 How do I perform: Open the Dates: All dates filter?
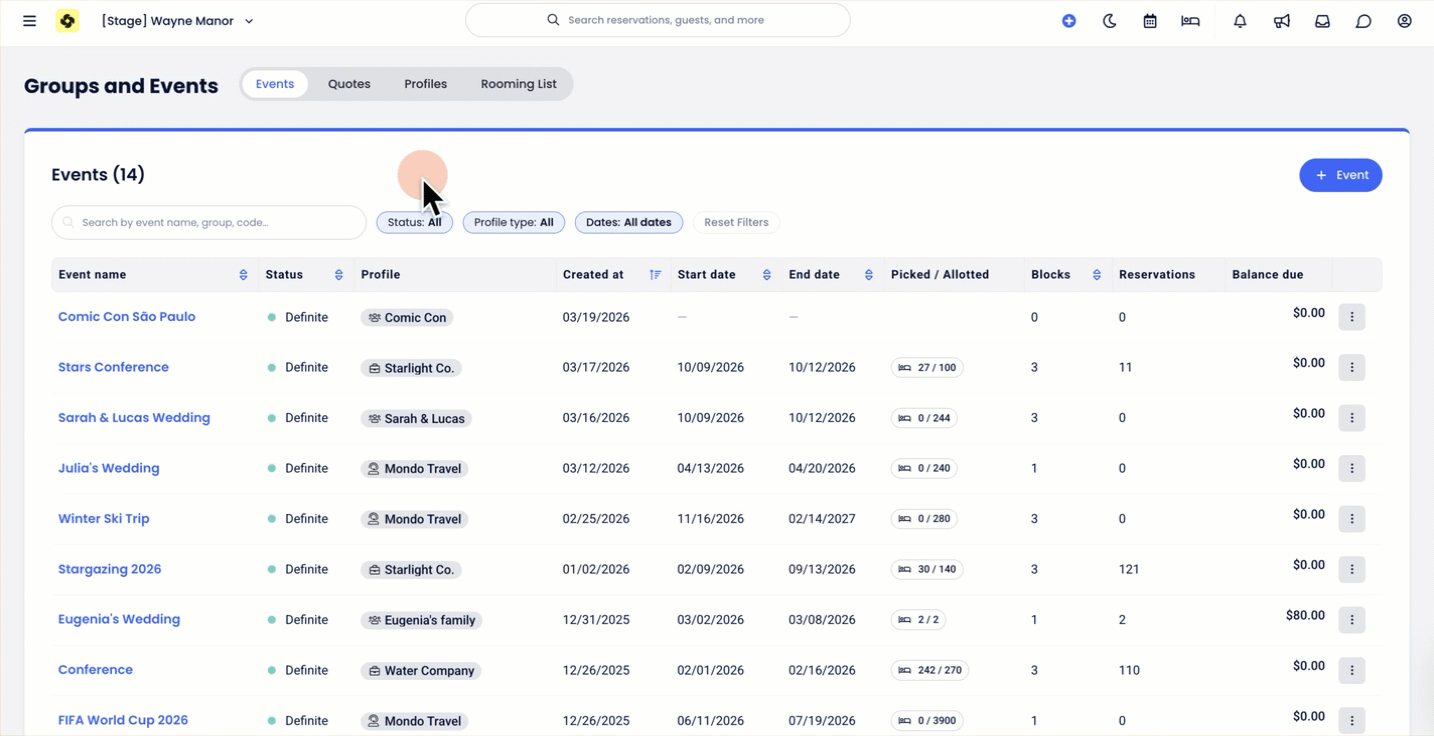[x=628, y=222]
